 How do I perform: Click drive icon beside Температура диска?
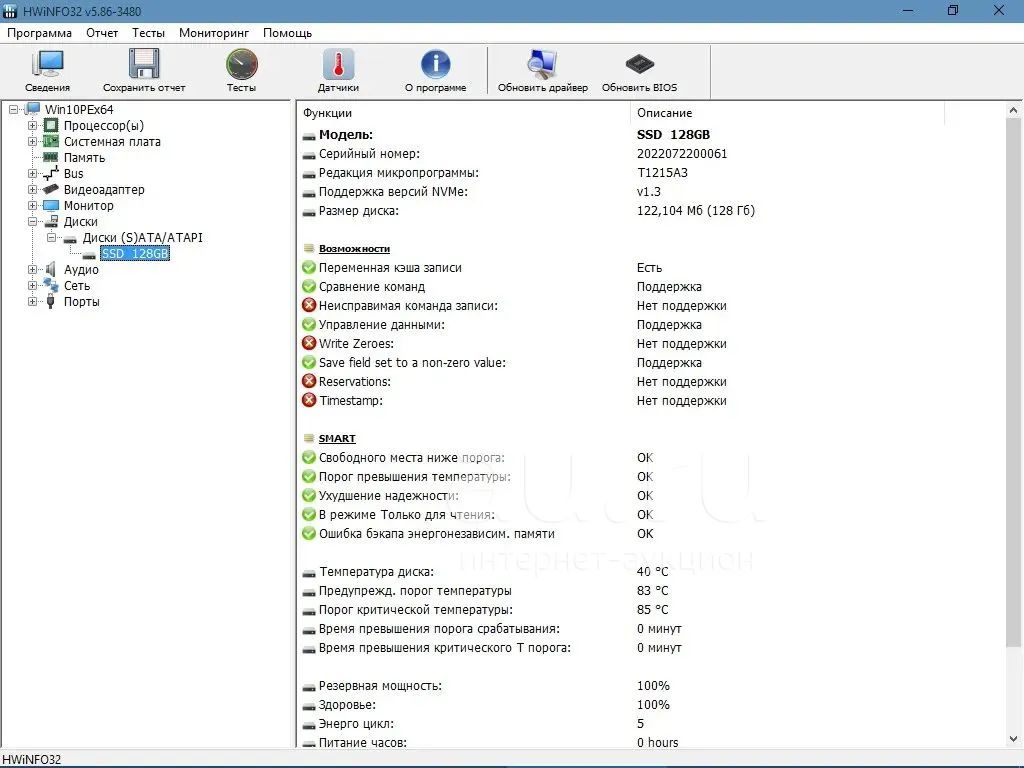click(309, 573)
